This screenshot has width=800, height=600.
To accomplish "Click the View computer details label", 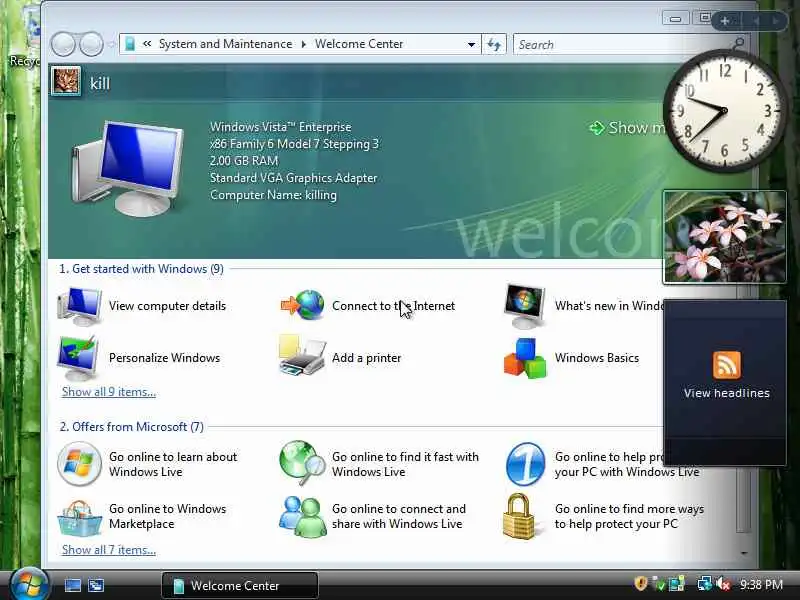I will point(167,306).
